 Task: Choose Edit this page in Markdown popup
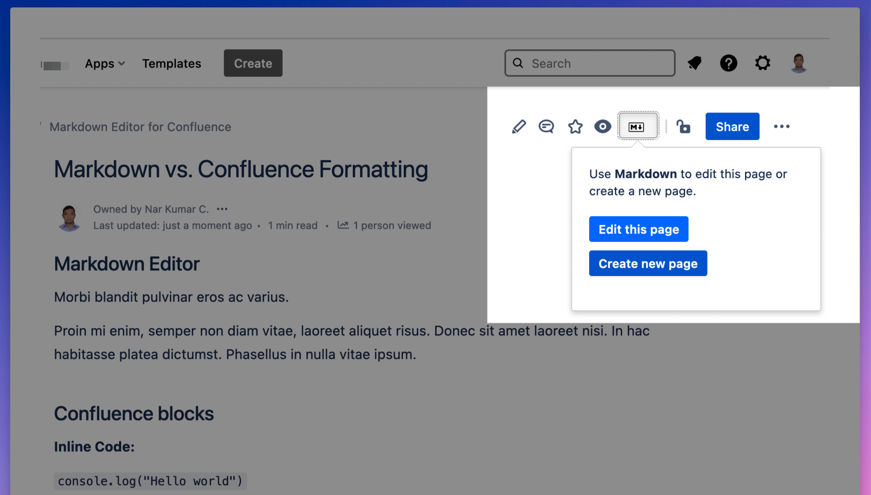click(x=638, y=229)
